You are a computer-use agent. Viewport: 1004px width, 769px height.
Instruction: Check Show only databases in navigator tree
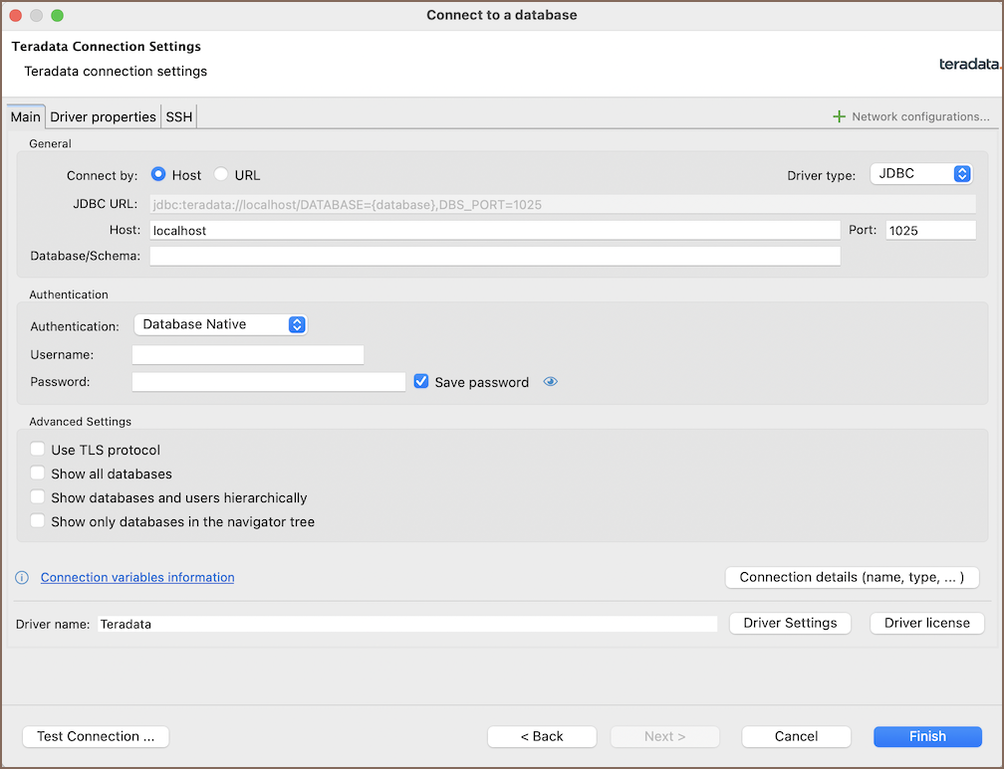pos(38,521)
